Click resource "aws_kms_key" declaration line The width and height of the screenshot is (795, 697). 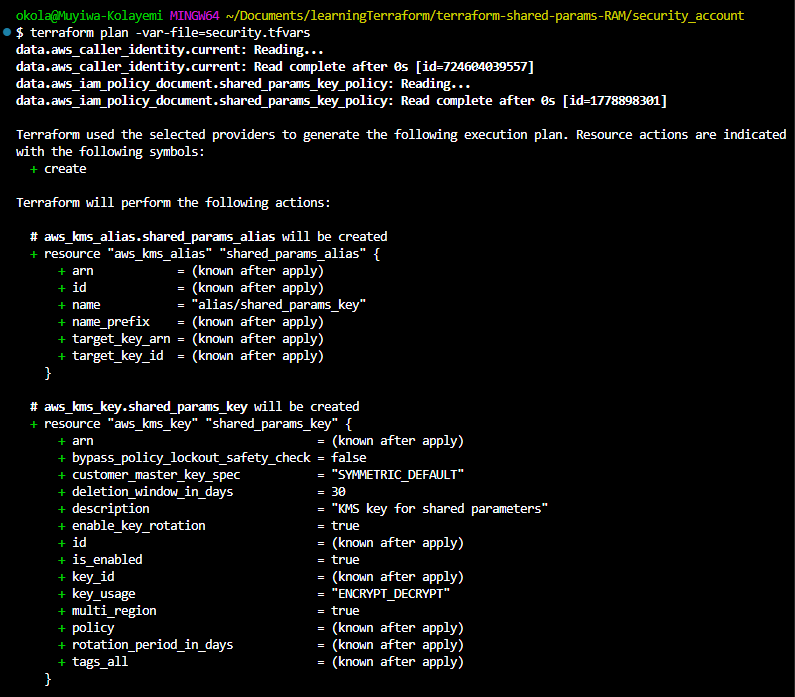coord(191,424)
